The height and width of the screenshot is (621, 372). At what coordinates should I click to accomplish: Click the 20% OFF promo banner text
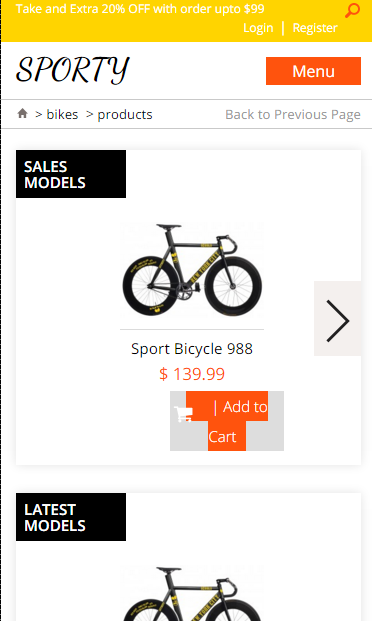coord(140,9)
